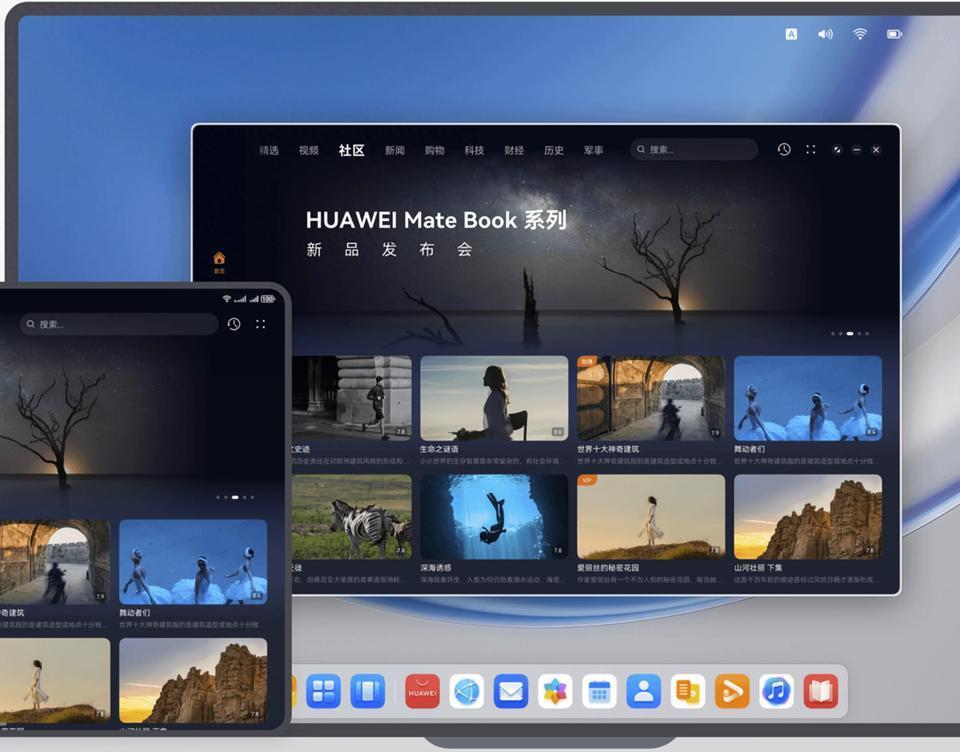Open the Calendar app in the dock

click(599, 691)
